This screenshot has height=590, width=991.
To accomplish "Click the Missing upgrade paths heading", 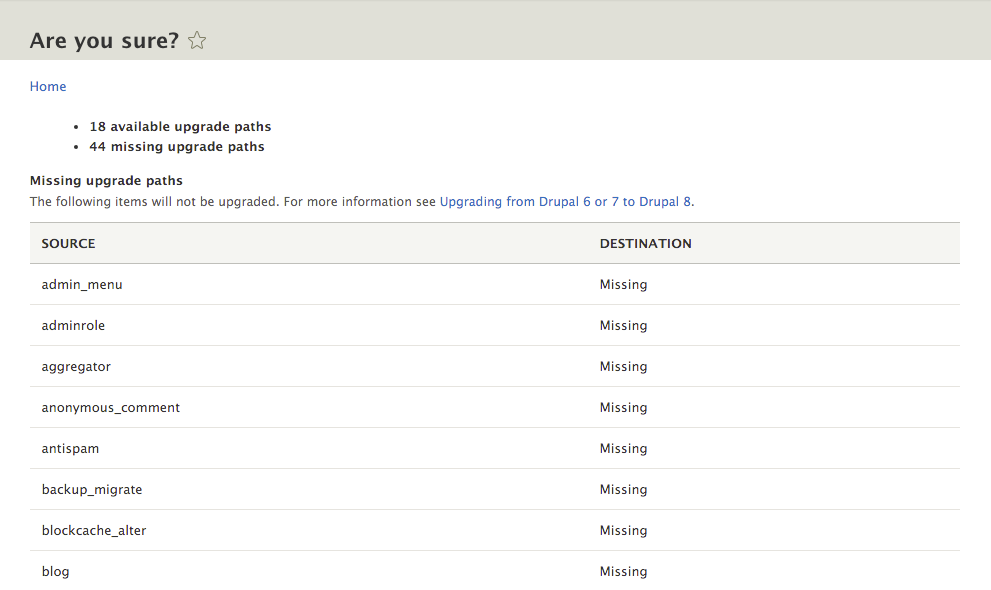I will pos(106,181).
